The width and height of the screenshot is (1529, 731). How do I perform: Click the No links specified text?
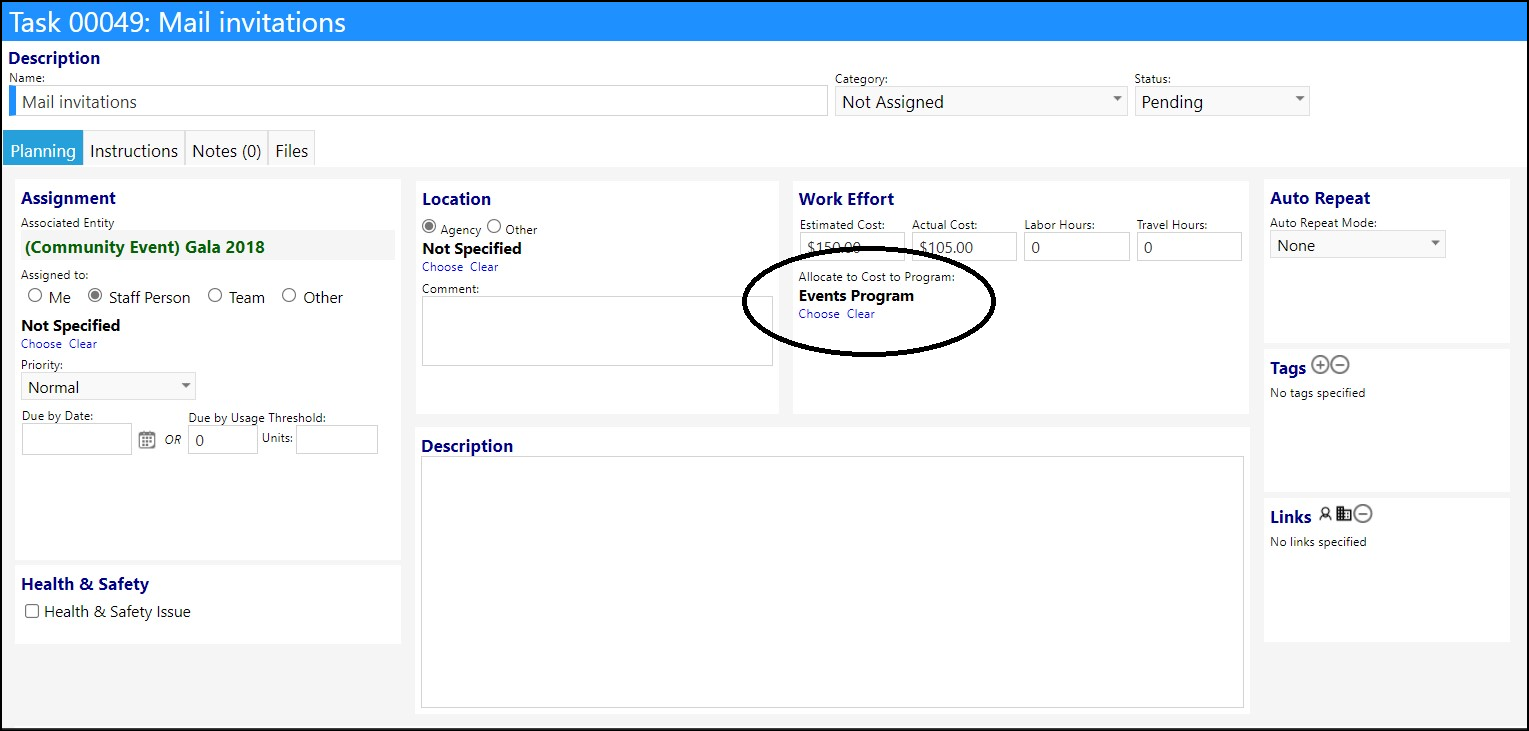(1318, 542)
